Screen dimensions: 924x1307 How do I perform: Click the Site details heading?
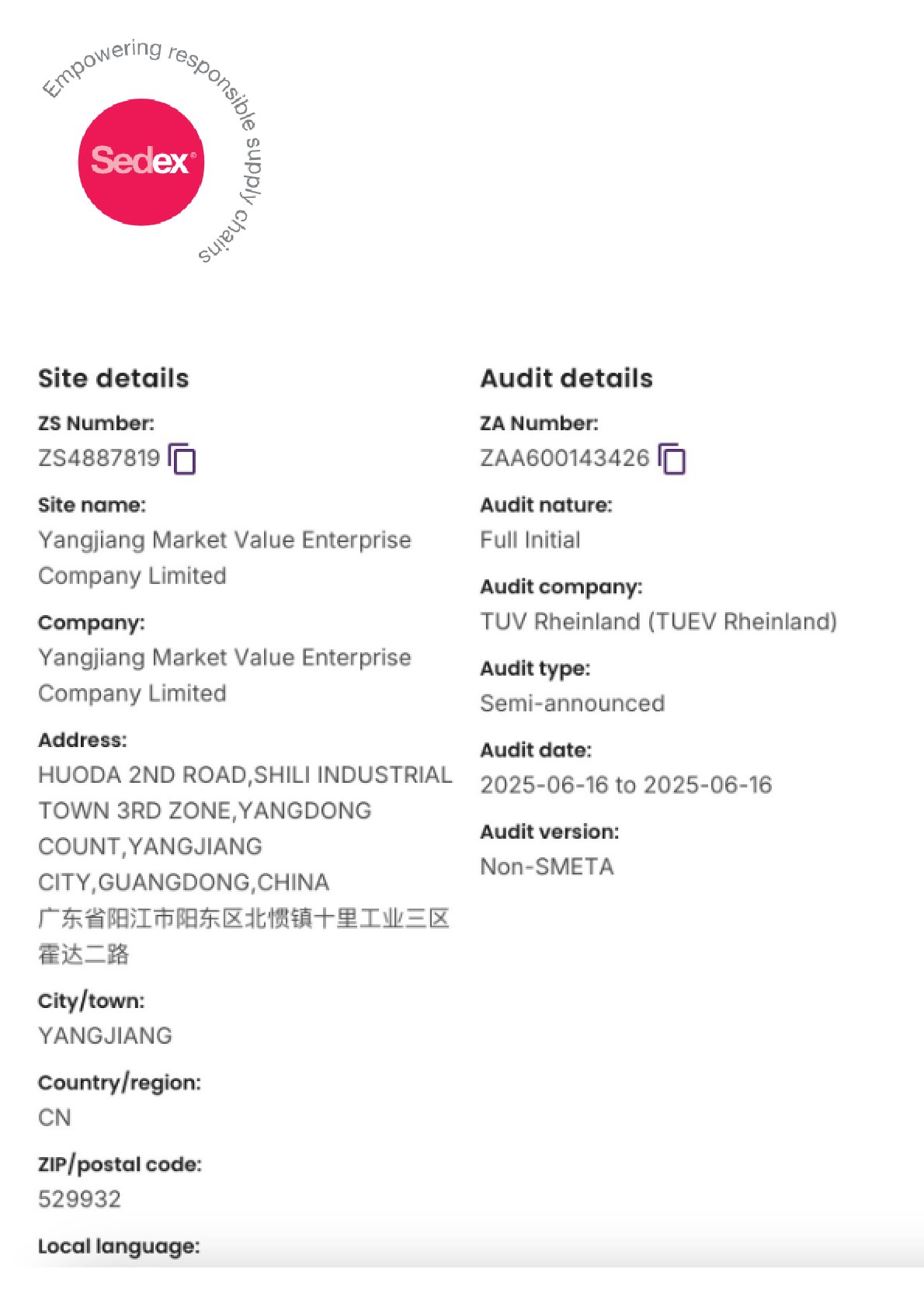[113, 378]
